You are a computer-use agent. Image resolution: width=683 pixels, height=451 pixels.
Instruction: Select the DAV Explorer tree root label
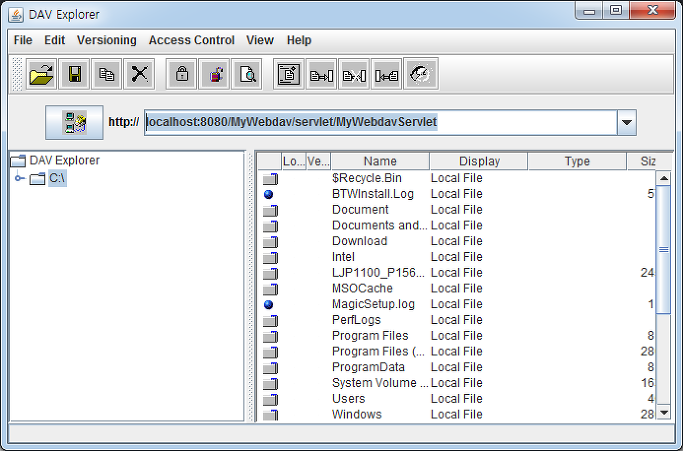pyautogui.click(x=64, y=160)
